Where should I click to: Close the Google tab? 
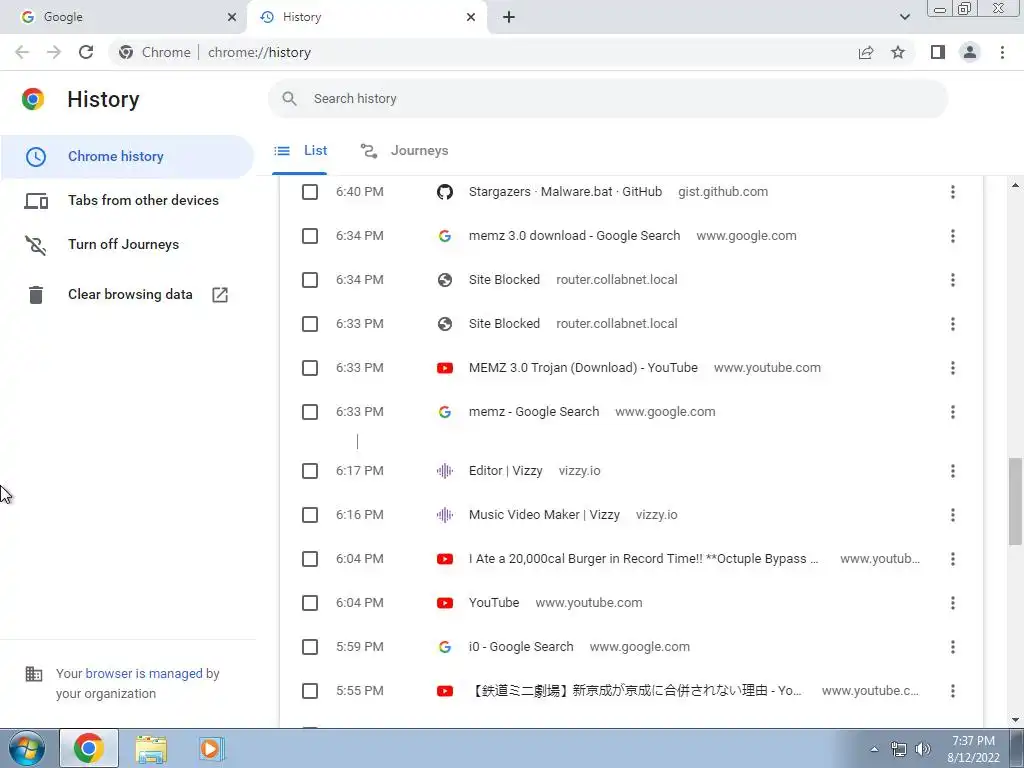232,17
